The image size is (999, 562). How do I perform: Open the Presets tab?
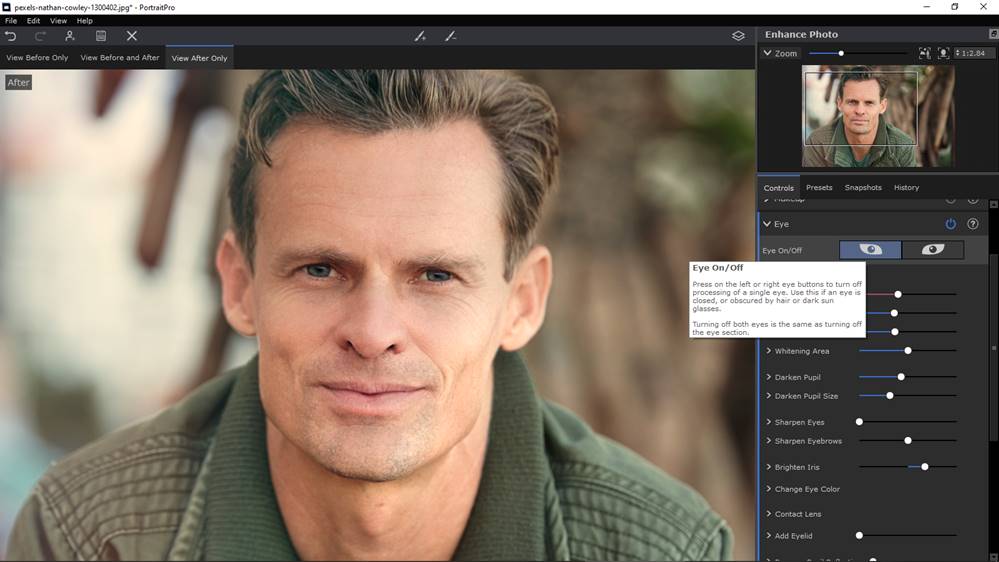(x=819, y=187)
